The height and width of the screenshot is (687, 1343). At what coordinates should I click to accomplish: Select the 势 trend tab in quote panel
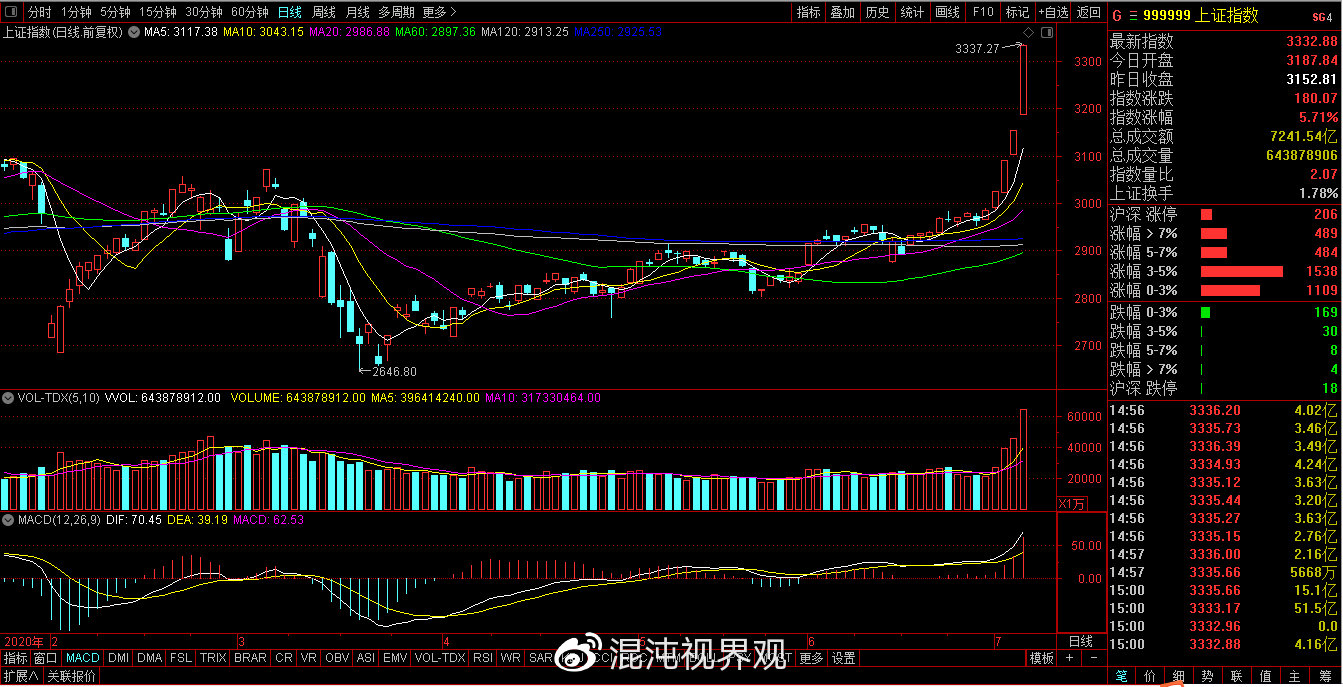click(1208, 676)
